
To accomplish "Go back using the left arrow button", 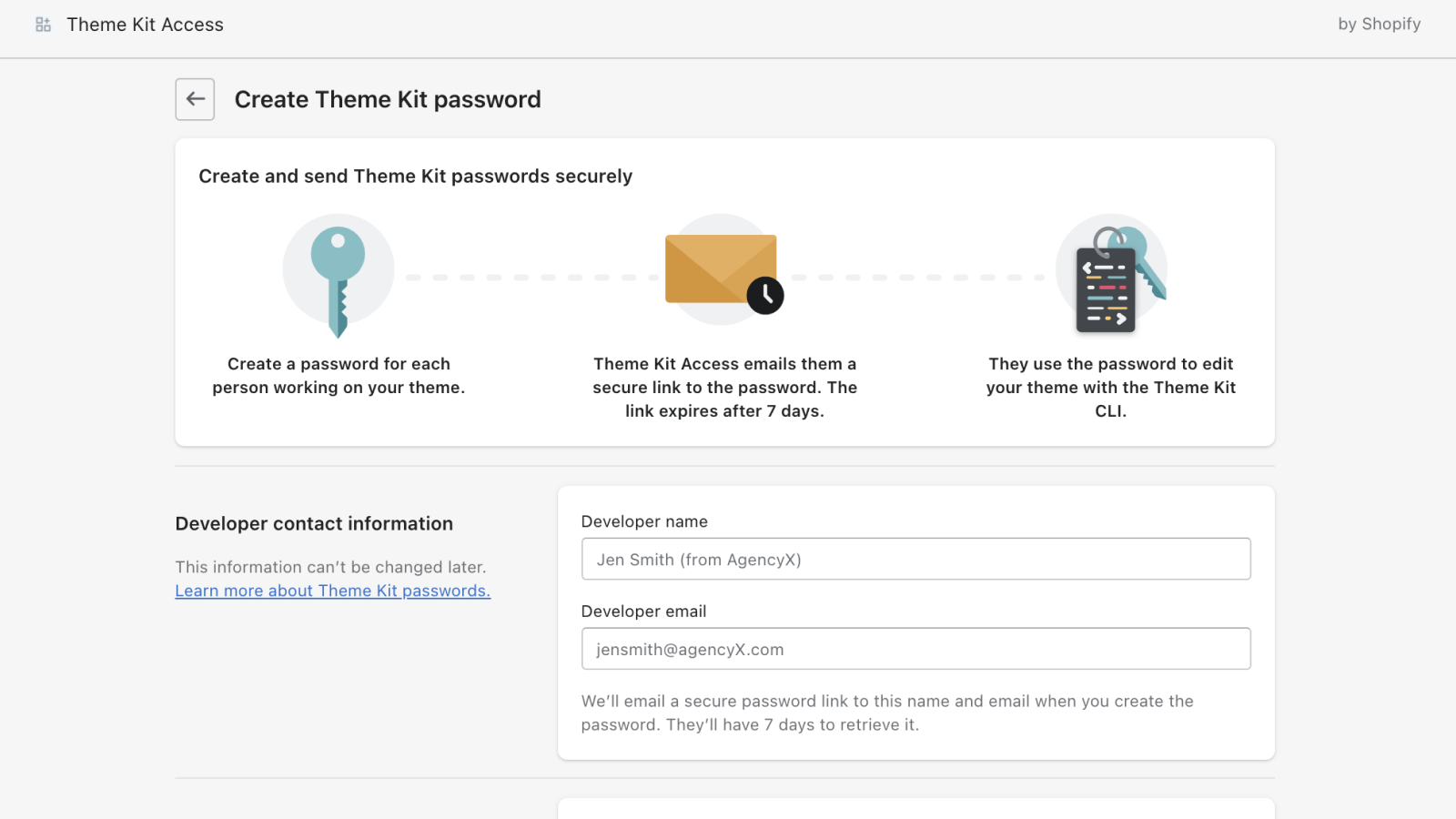I will 195,99.
